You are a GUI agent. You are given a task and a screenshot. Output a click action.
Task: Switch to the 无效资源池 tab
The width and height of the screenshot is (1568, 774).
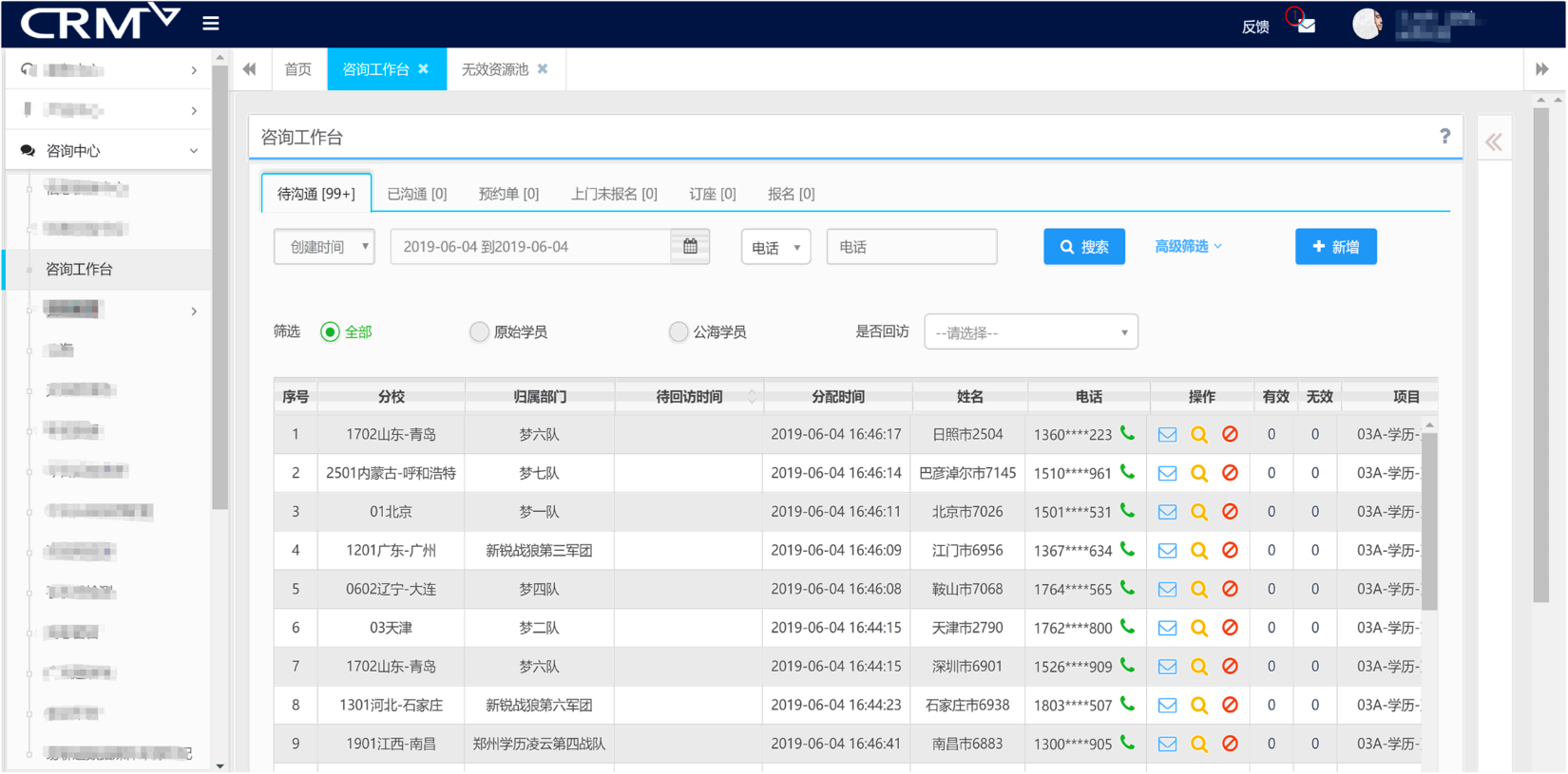[495, 69]
